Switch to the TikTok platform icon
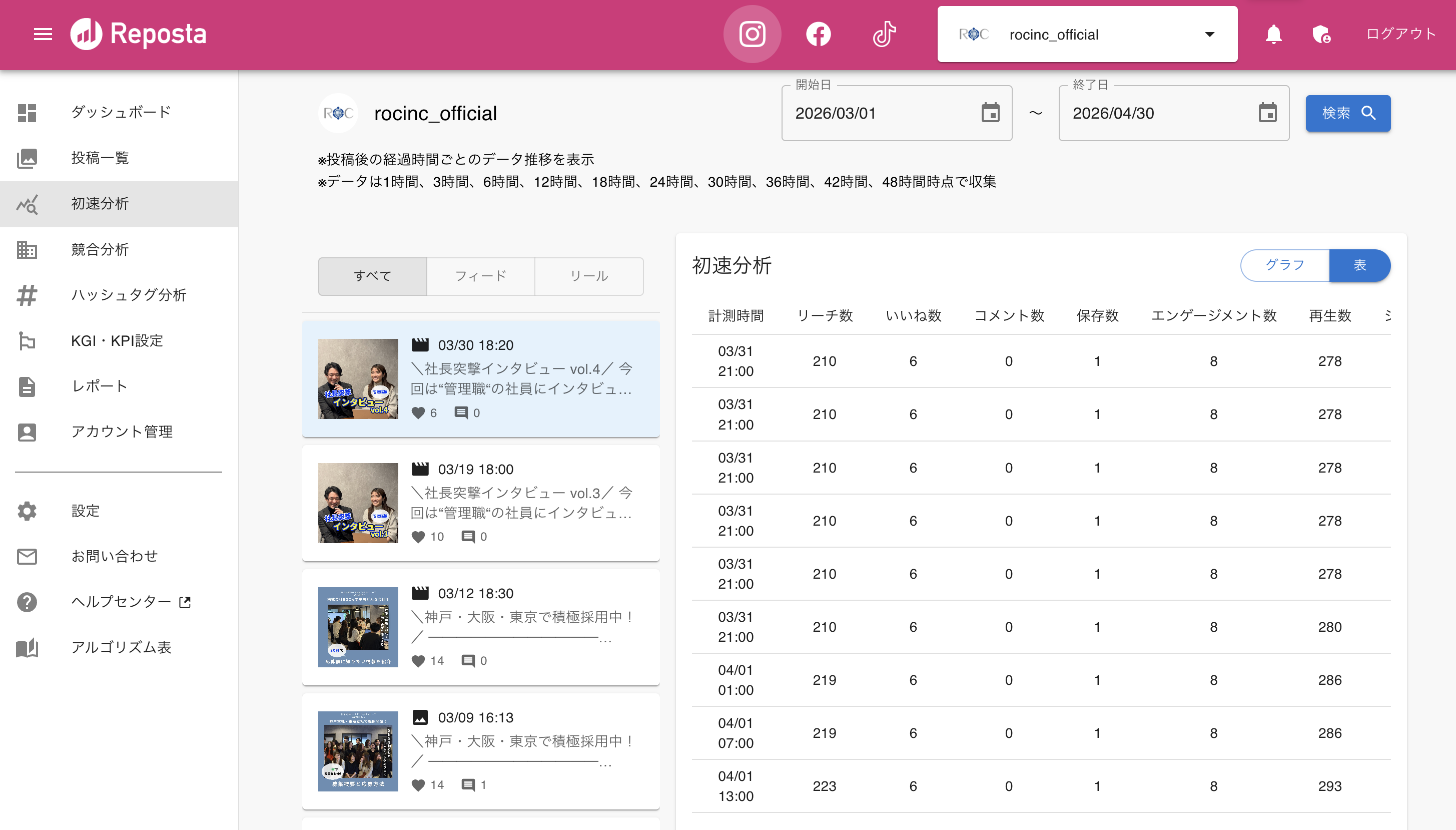 coord(884,34)
